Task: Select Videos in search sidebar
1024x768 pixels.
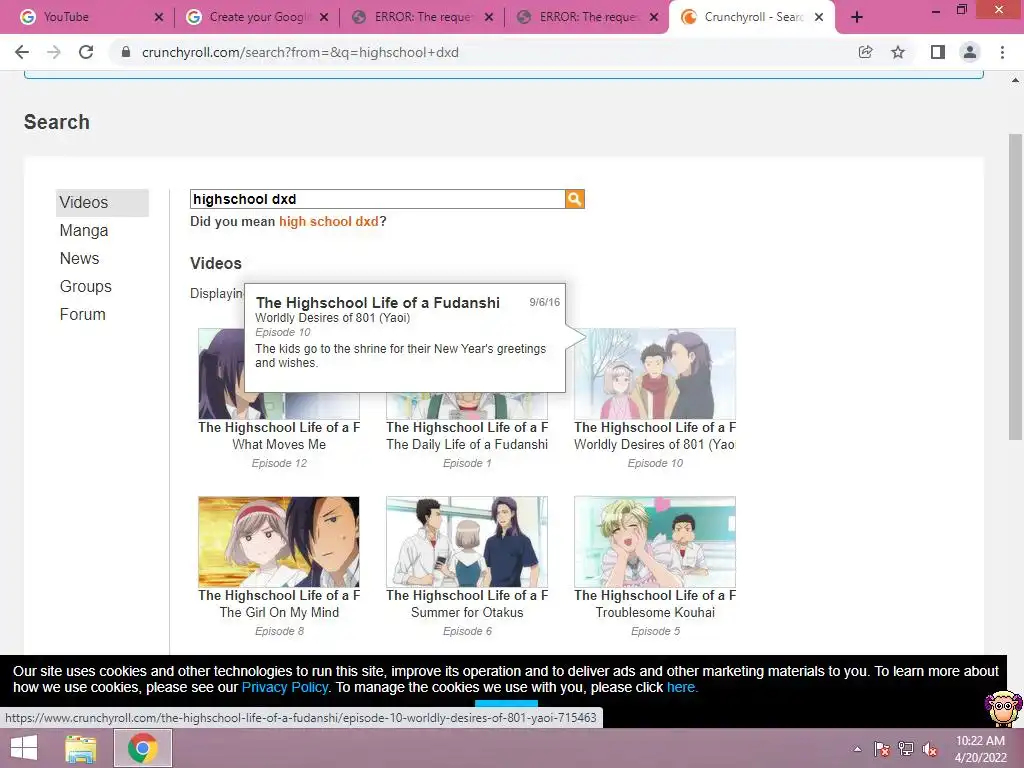Action: (103, 202)
